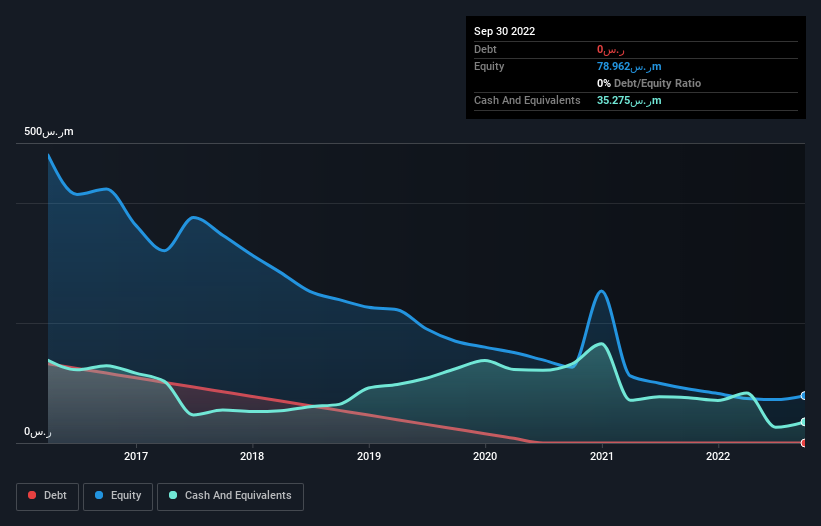Click Cash And Equivalents label in tooltip

pyautogui.click(x=527, y=100)
